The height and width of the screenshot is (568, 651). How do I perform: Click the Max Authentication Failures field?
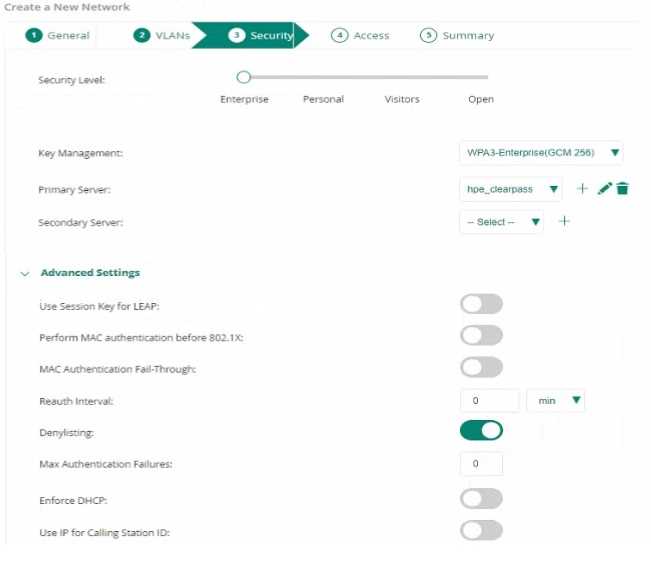[481, 464]
